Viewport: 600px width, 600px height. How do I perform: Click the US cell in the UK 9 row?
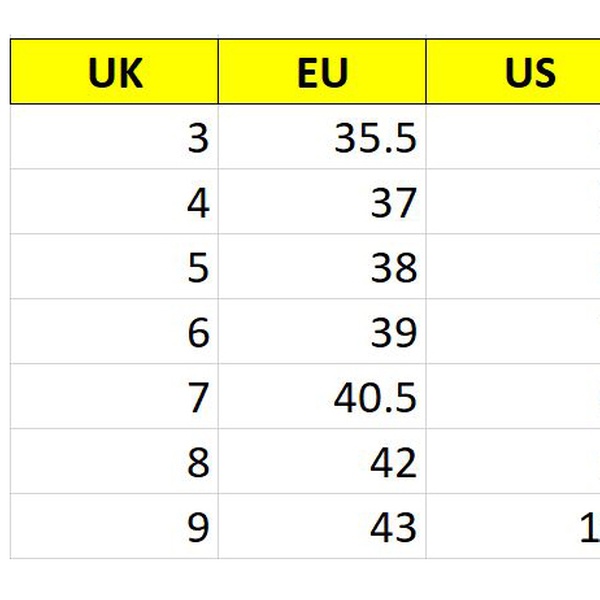[x=514, y=527]
